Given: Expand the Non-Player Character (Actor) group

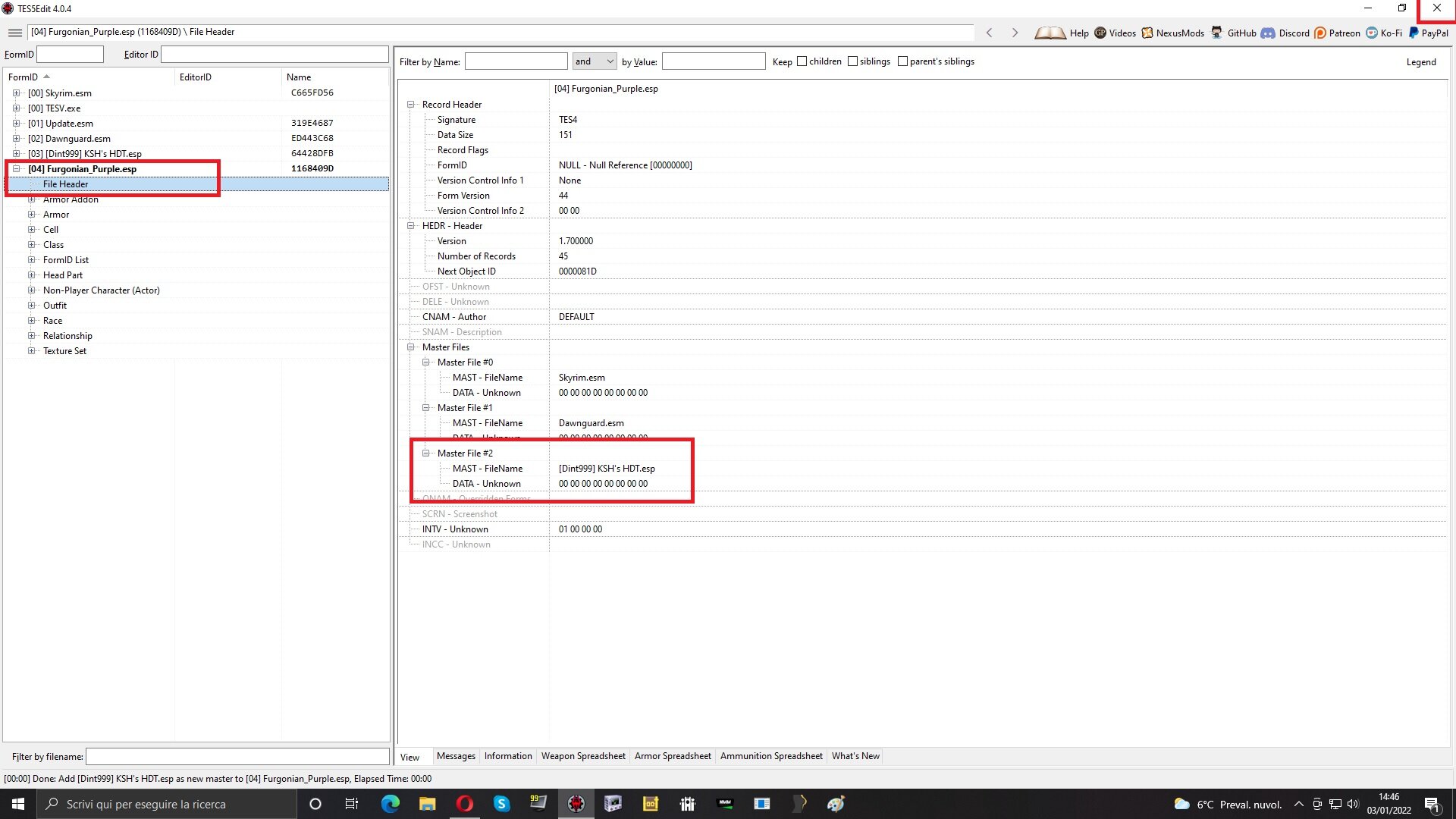Looking at the screenshot, I should (x=31, y=290).
